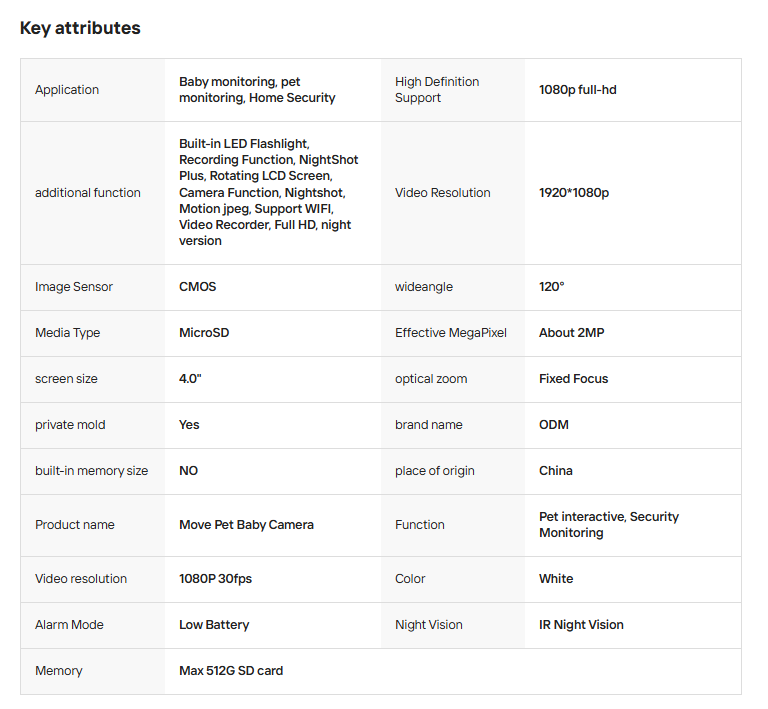Click the Application attribute label
Viewport: 768px width, 709px height.
[67, 90]
